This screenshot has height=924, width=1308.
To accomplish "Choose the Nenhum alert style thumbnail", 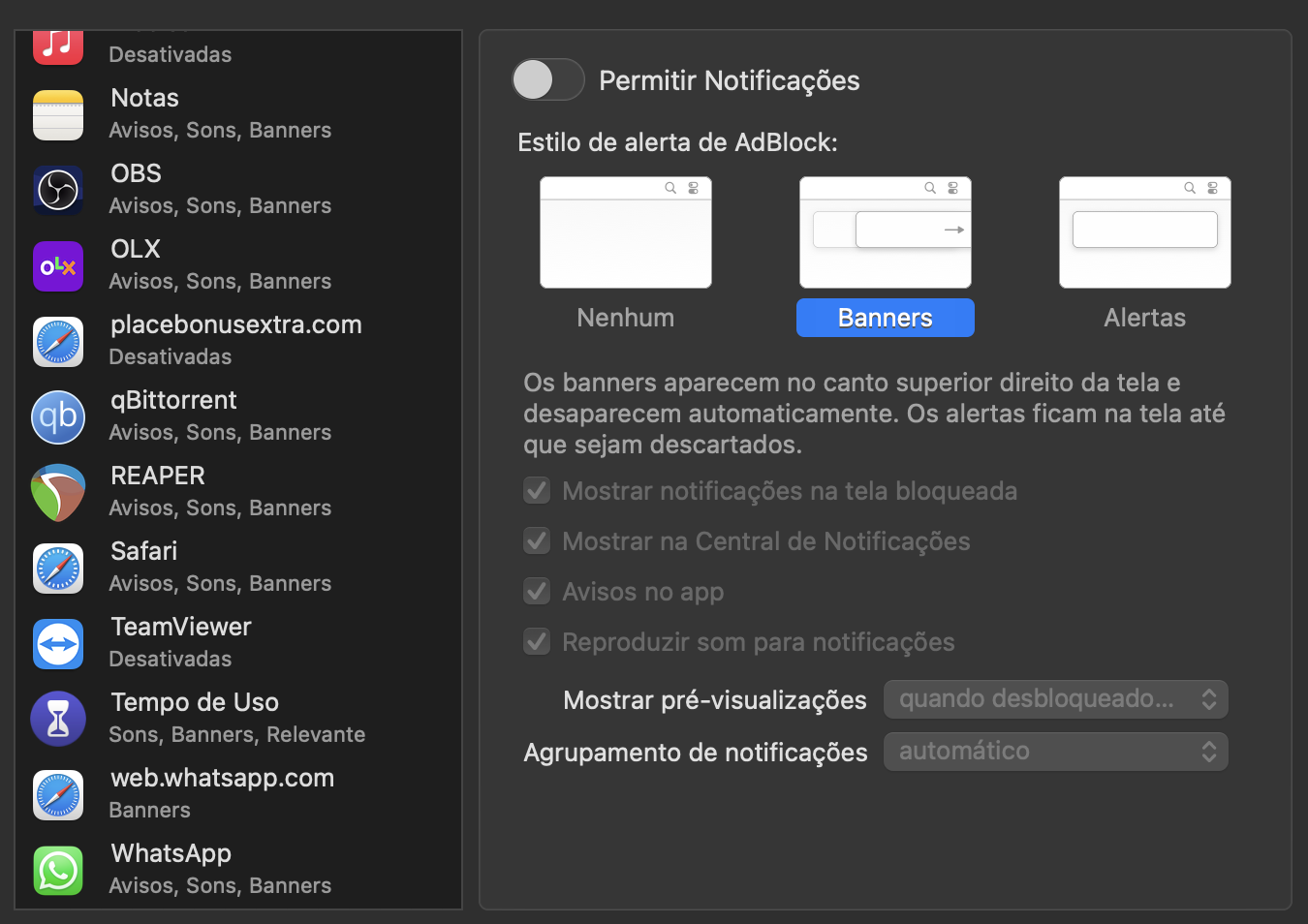I will coord(626,232).
